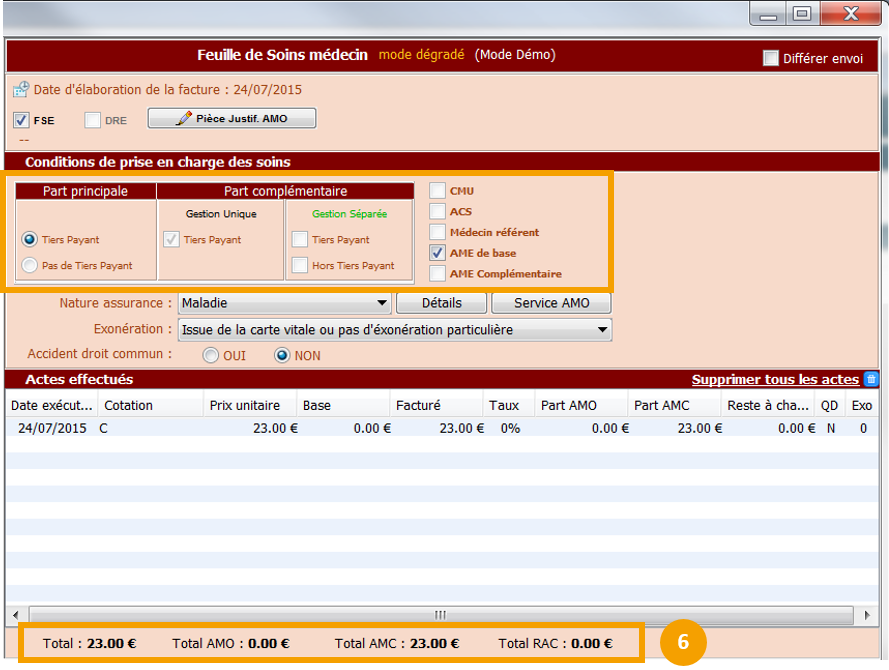889x670 pixels.
Task: Click the Détails button
Action: [x=441, y=303]
